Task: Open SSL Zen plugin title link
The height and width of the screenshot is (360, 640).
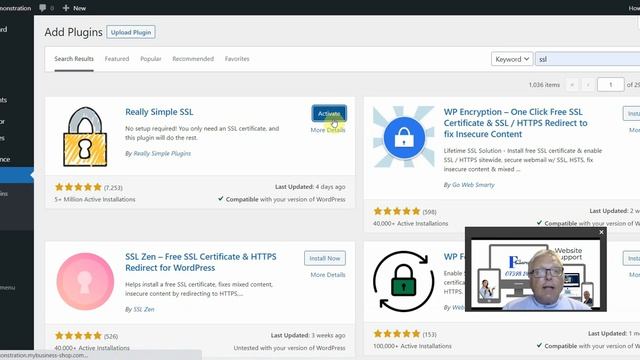Action: coord(201,262)
